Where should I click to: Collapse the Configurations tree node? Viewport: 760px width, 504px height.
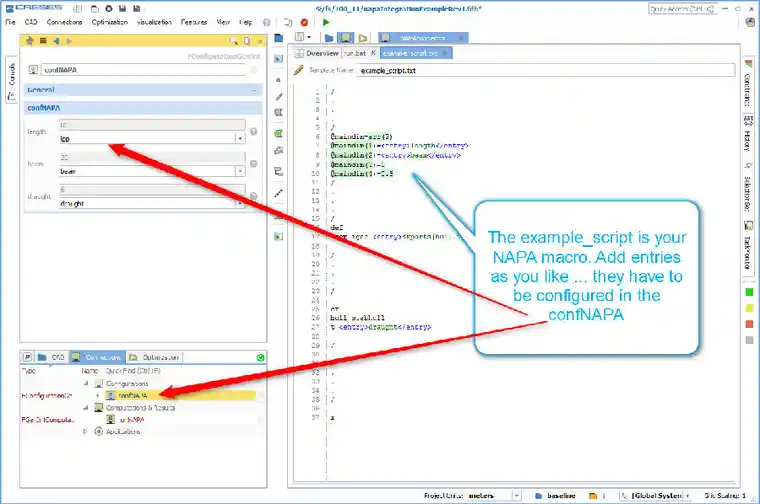coord(86,383)
